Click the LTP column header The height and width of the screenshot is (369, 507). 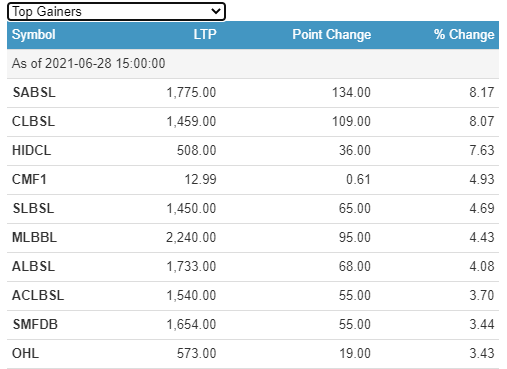tap(205, 34)
